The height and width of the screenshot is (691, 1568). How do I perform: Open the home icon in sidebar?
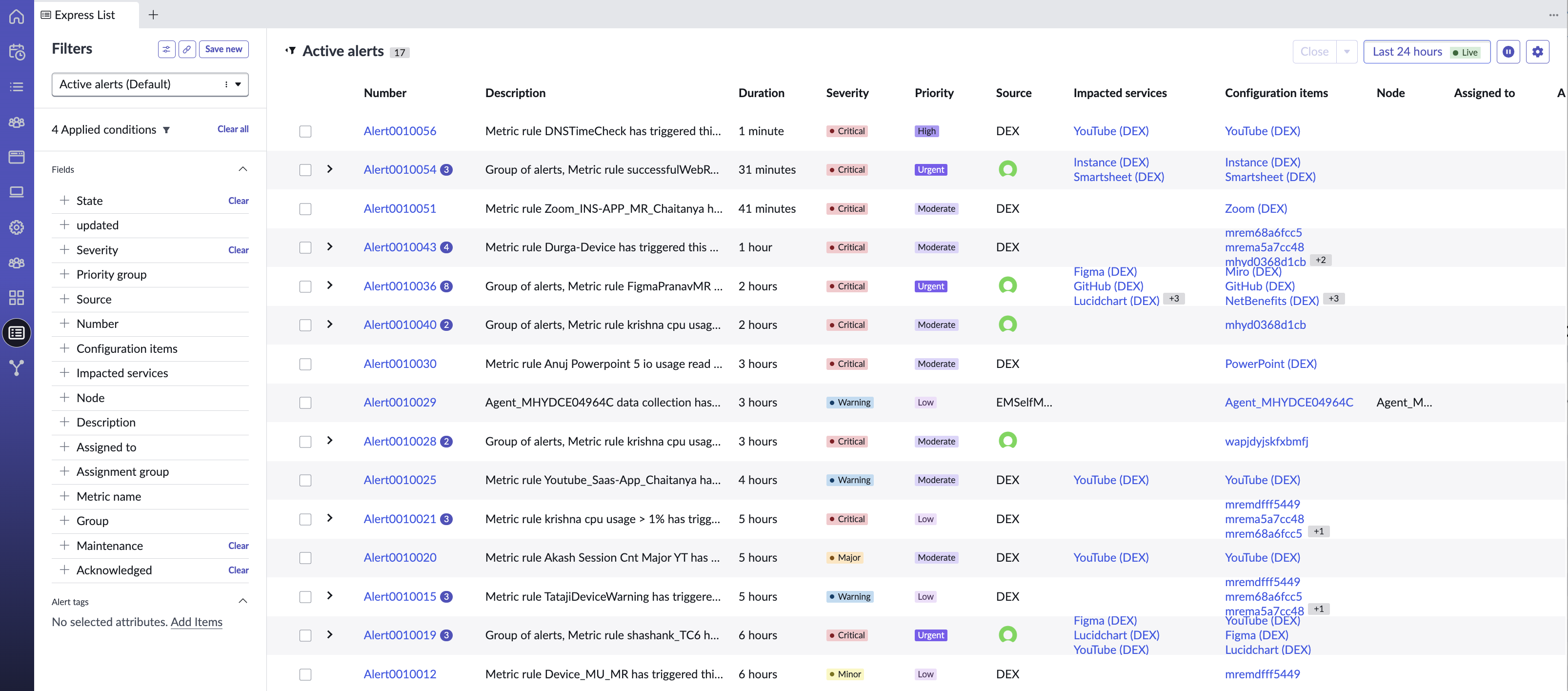pos(17,17)
